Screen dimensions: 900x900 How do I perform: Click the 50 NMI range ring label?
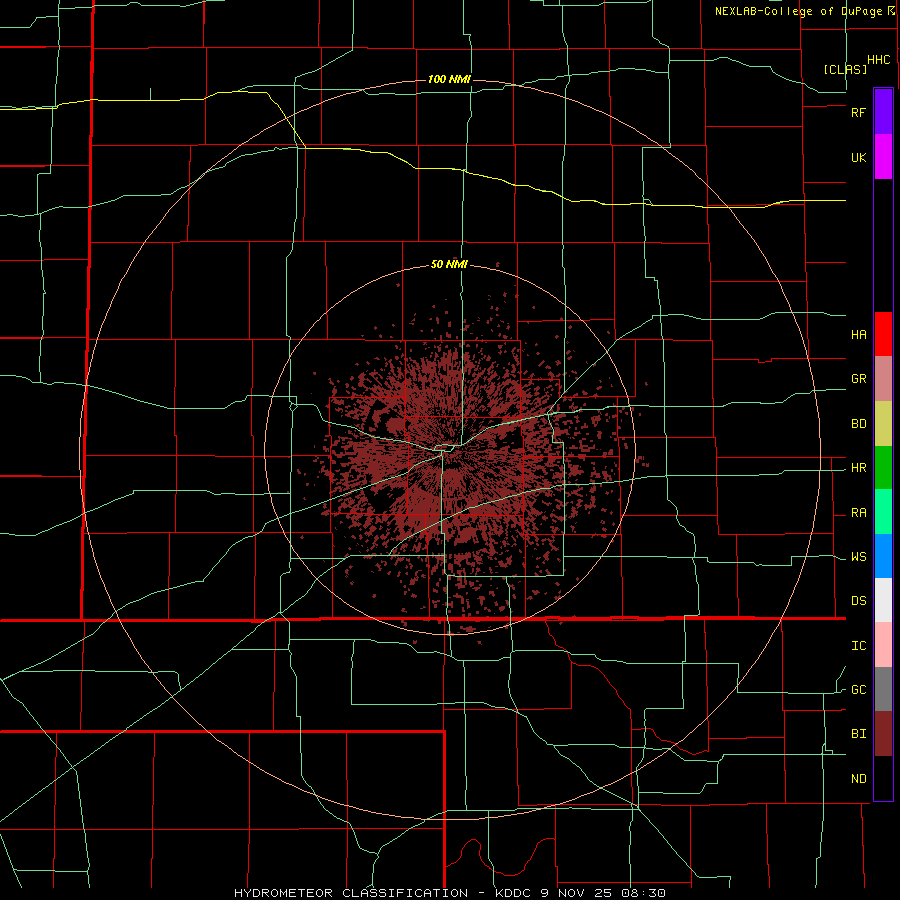point(449,265)
